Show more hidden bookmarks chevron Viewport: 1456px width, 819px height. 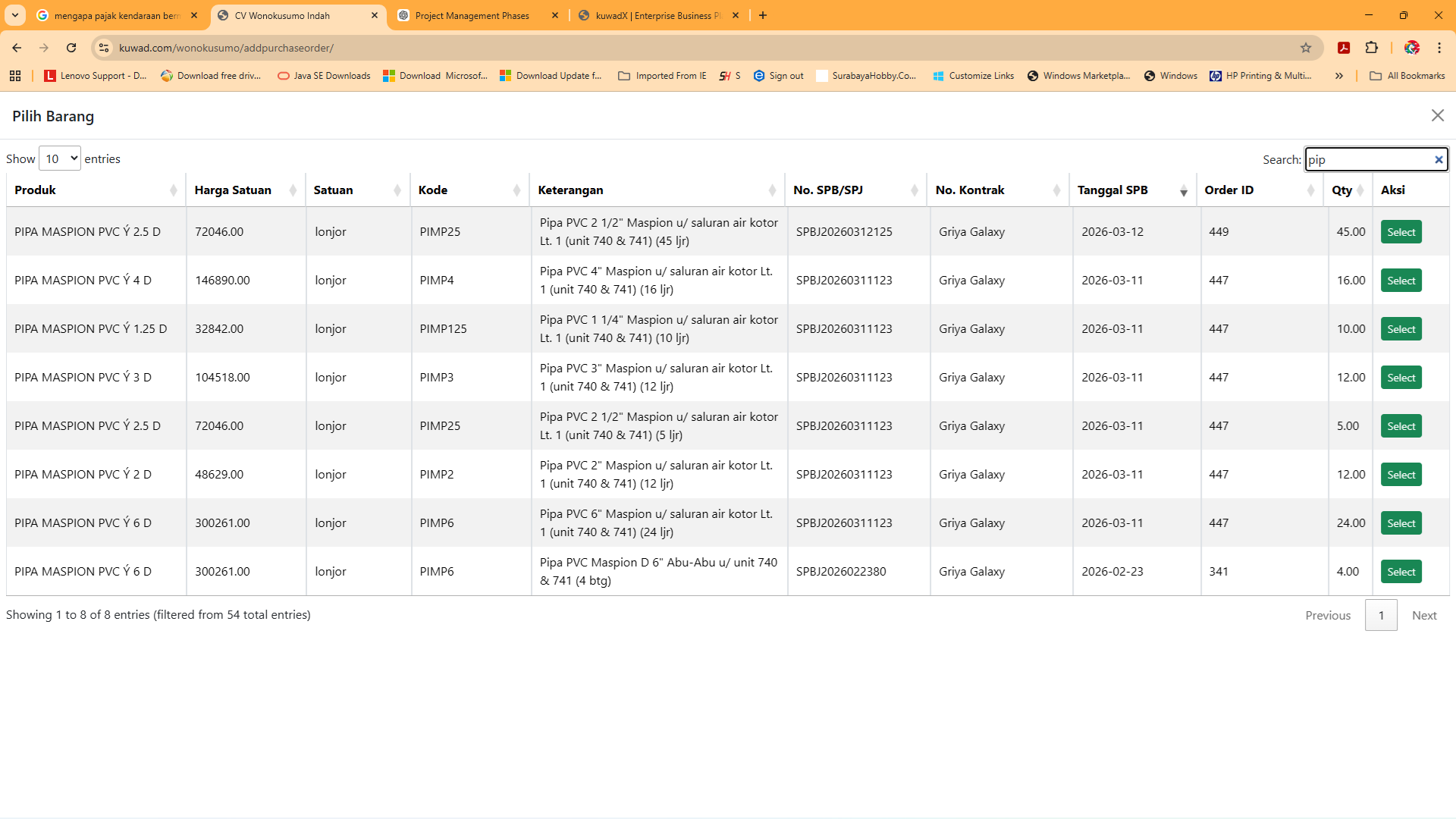point(1339,76)
